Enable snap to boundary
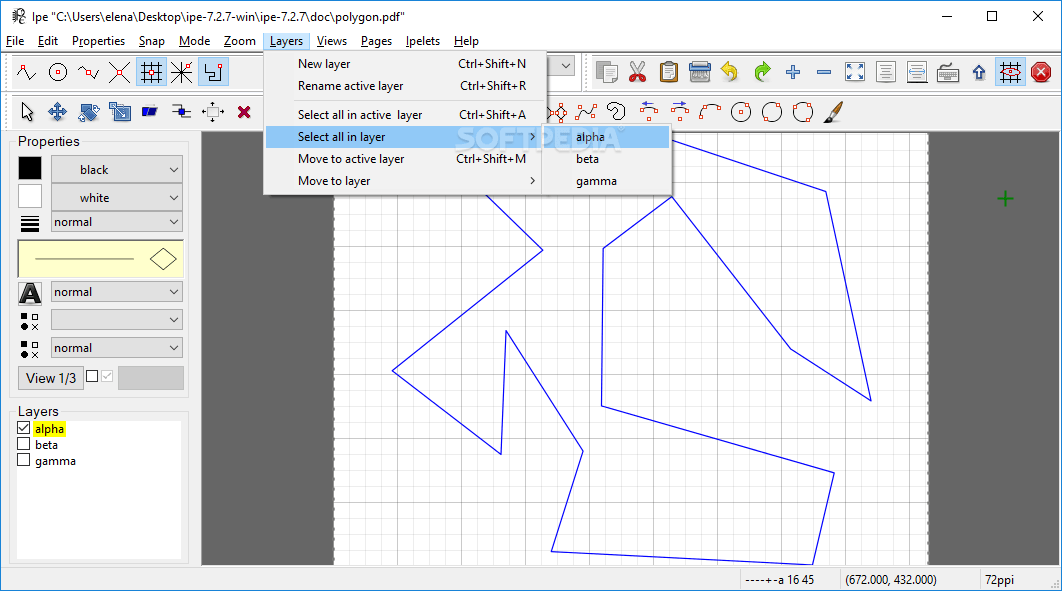Screen dimensions: 1062x591 coord(89,72)
